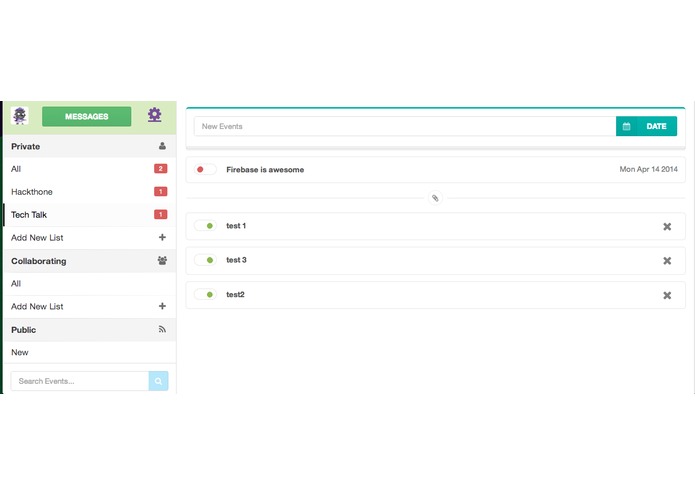Image resolution: width=695 pixels, height=494 pixels.
Task: Click plus icon in Private section
Action: point(162,237)
